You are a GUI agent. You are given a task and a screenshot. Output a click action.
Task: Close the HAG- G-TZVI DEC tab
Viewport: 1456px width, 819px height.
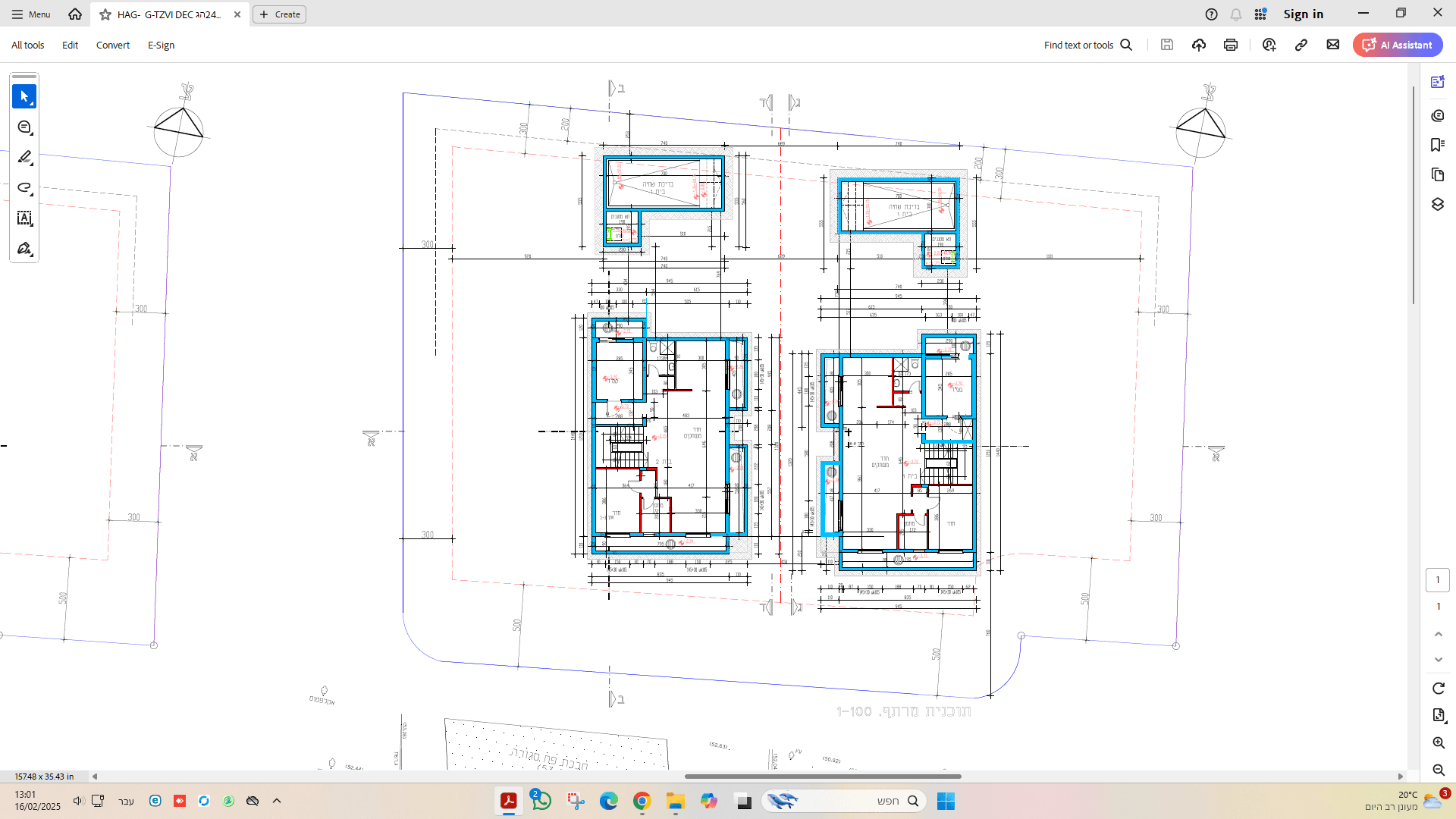click(237, 14)
